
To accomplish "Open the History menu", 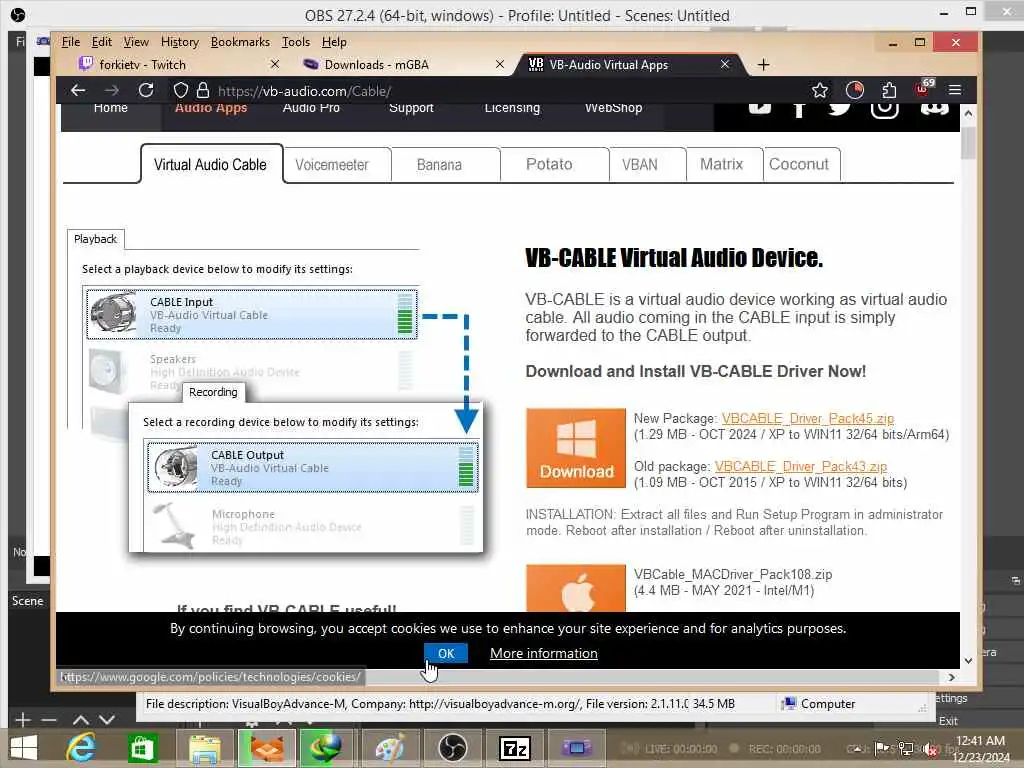I will coord(180,42).
